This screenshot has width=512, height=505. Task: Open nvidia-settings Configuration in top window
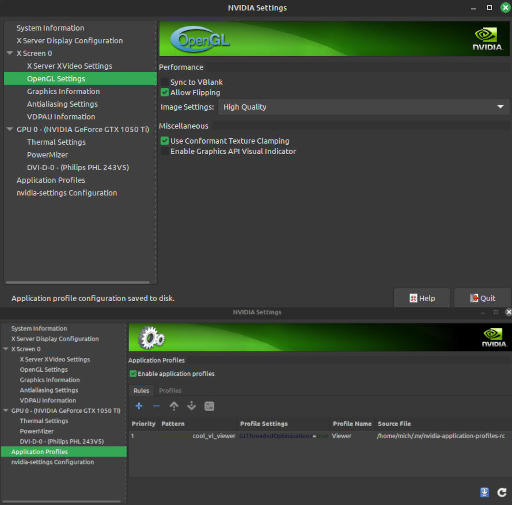(67, 193)
